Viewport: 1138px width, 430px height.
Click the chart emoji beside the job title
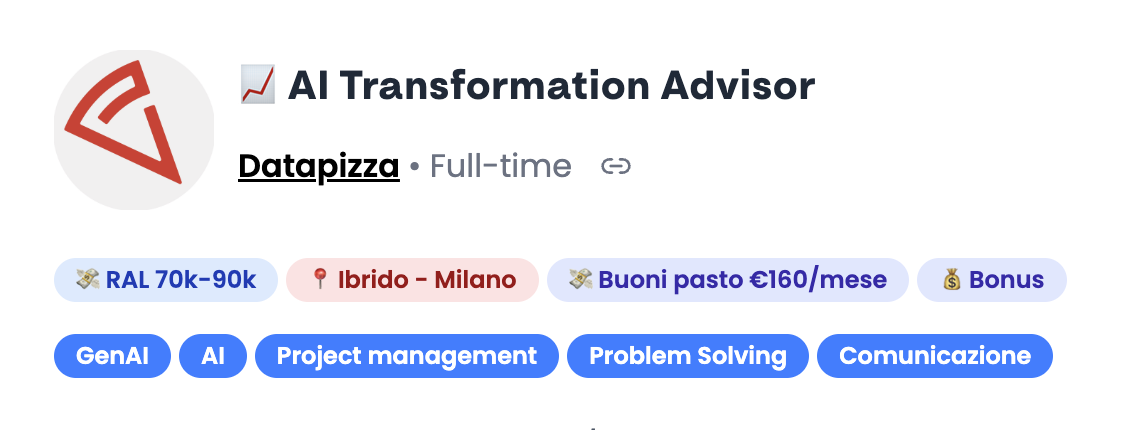258,85
